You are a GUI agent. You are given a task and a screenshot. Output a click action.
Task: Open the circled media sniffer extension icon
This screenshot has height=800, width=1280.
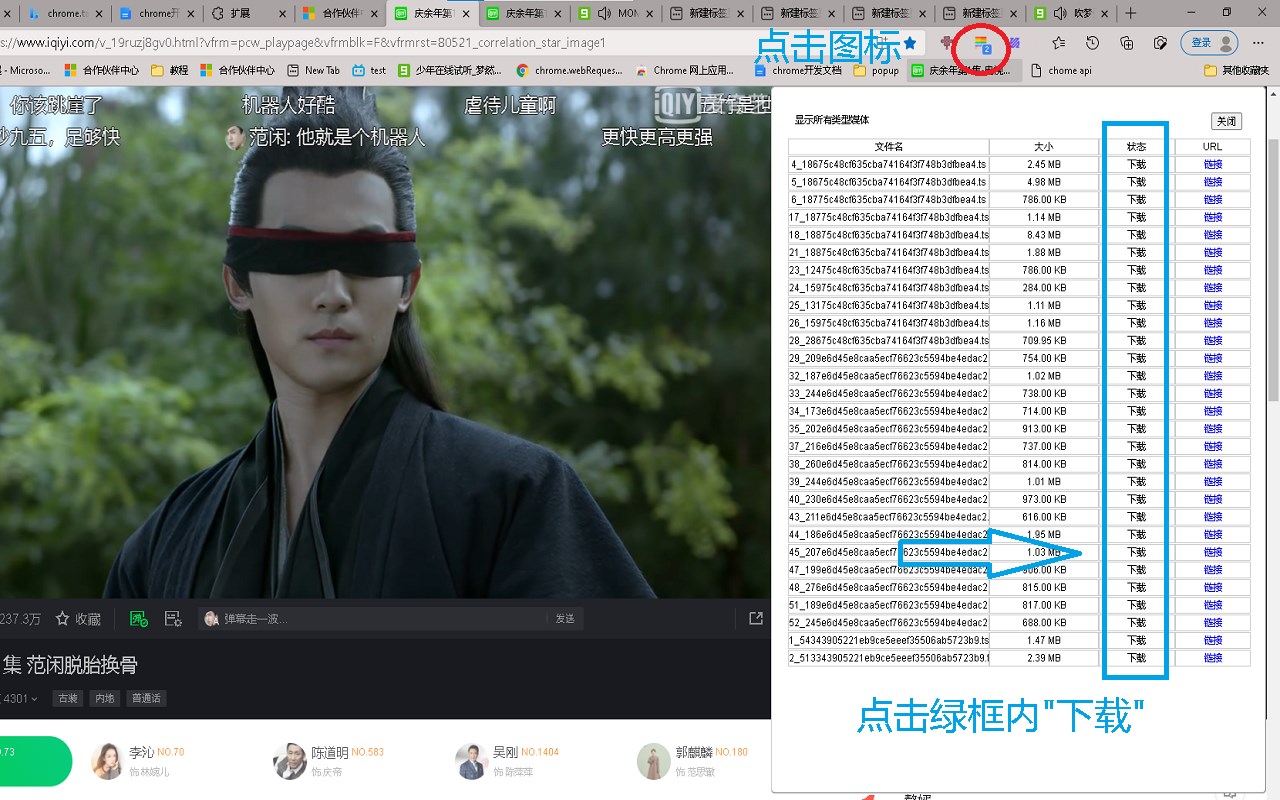981,44
